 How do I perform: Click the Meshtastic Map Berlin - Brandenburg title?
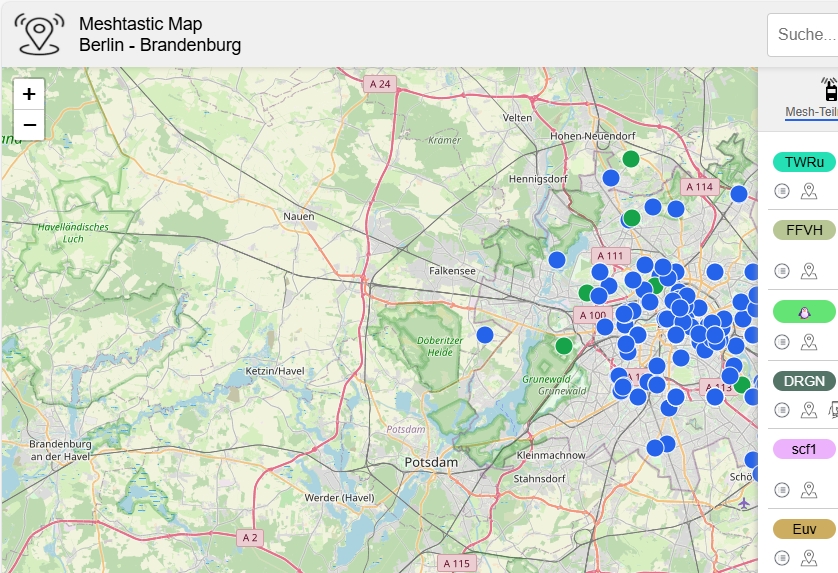tap(160, 34)
